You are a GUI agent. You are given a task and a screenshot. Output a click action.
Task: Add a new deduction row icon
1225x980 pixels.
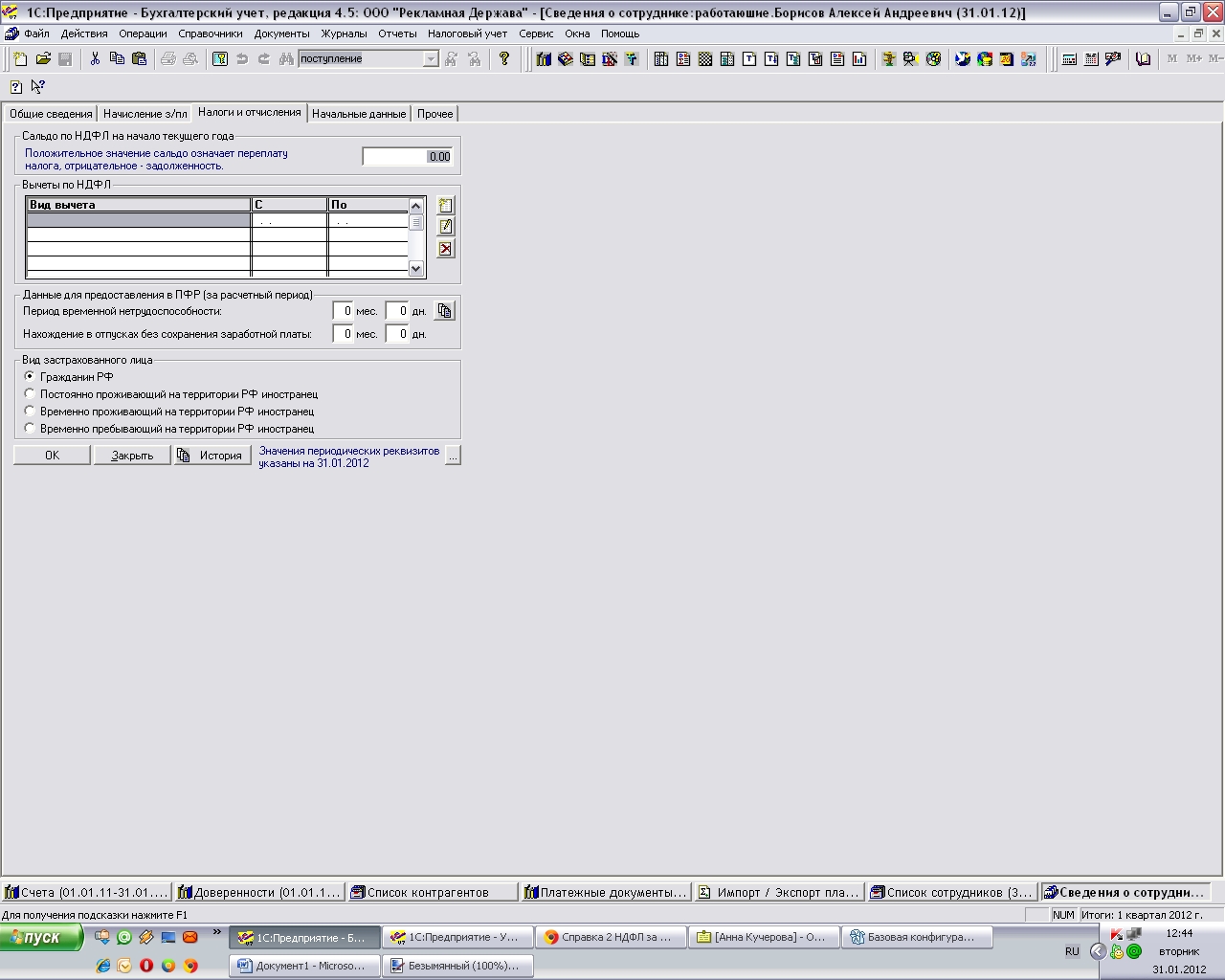[445, 205]
